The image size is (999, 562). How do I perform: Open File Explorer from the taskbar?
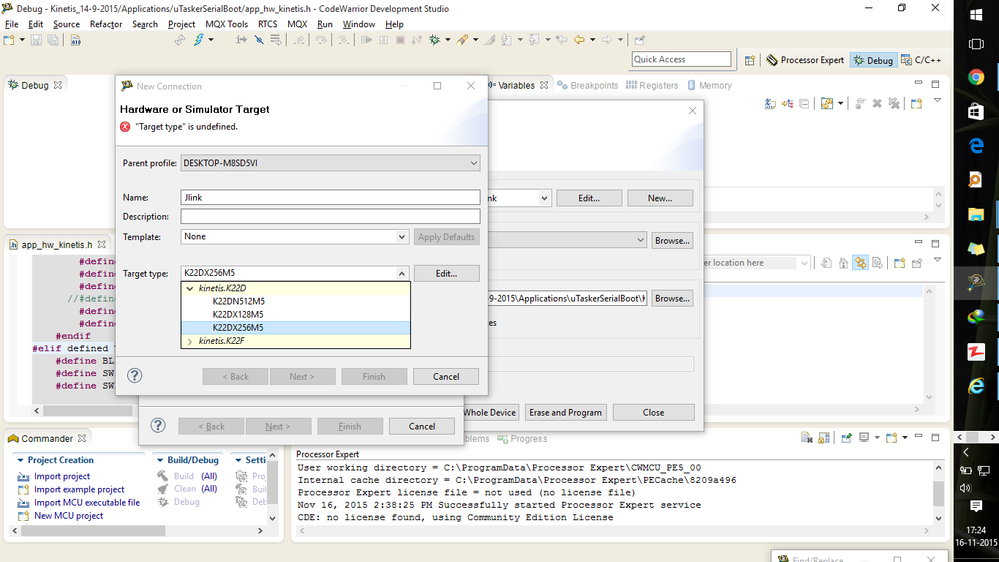(975, 214)
